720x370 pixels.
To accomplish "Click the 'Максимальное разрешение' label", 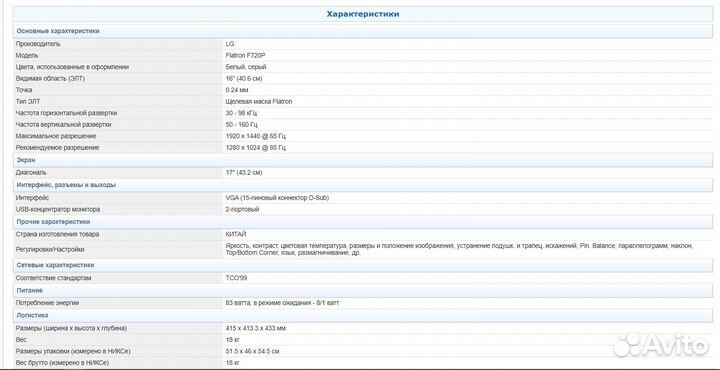I will pyautogui.click(x=56, y=136).
